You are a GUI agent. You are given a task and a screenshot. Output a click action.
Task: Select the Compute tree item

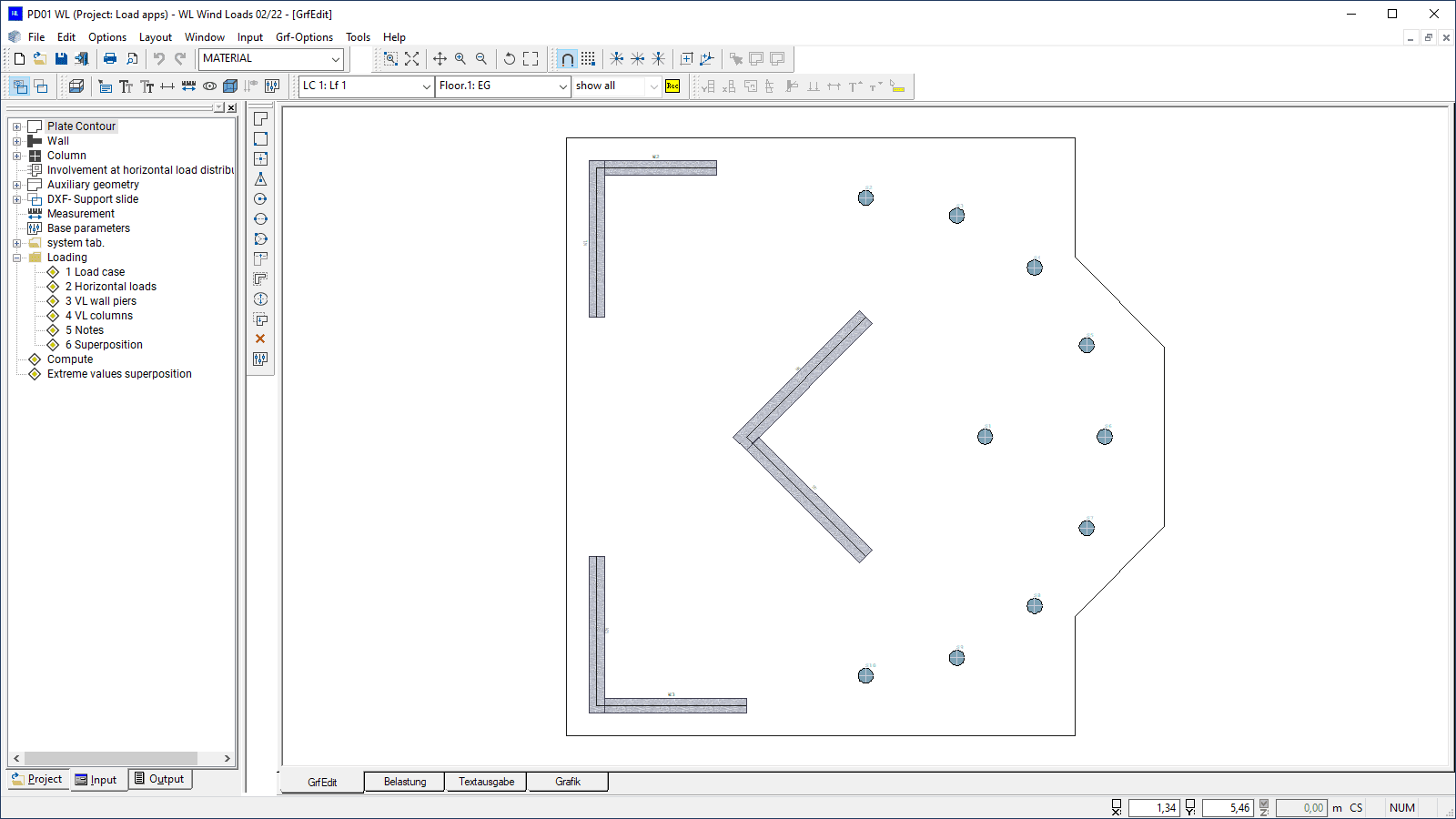pos(69,359)
